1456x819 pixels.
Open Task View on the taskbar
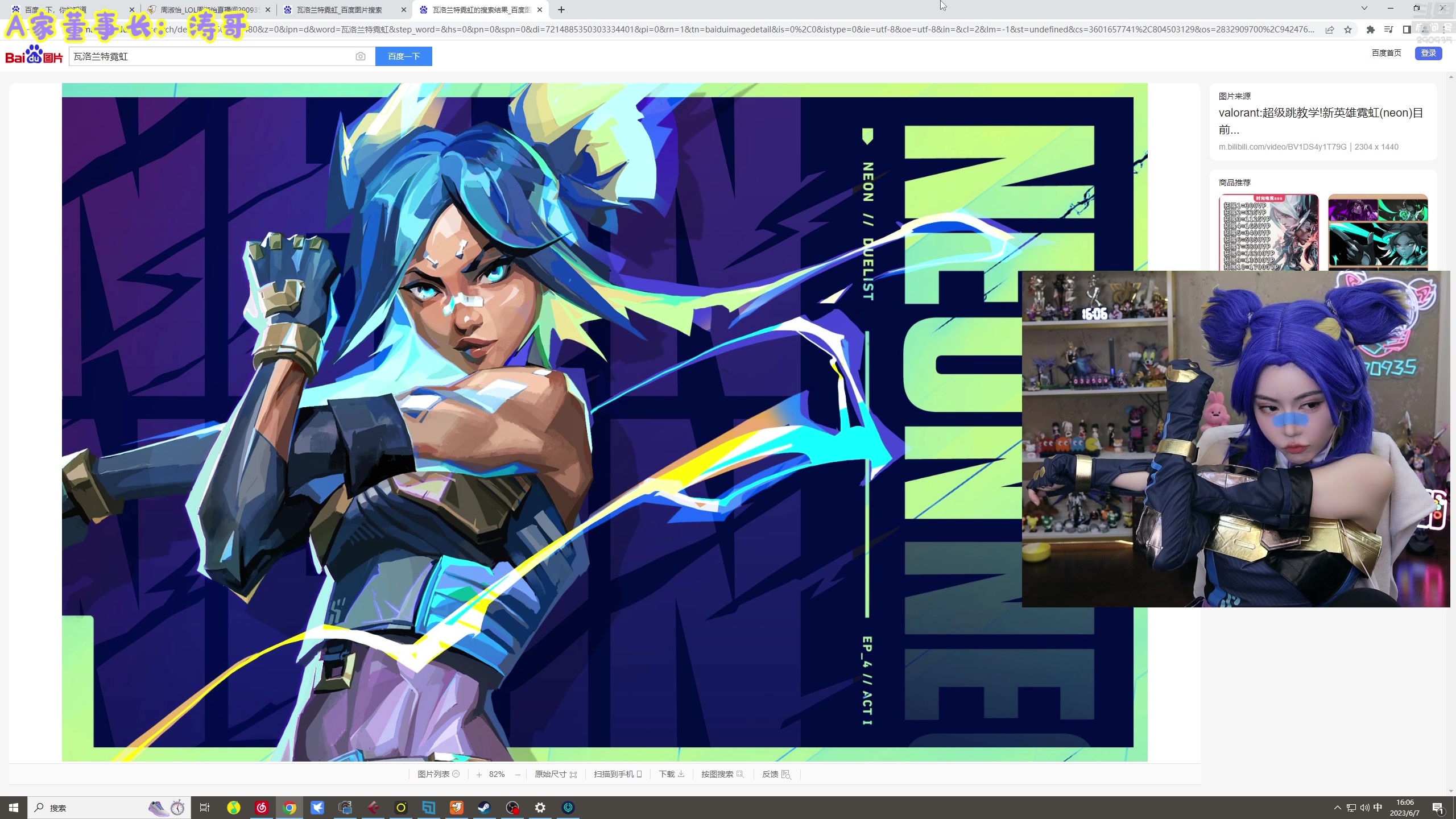(205, 808)
